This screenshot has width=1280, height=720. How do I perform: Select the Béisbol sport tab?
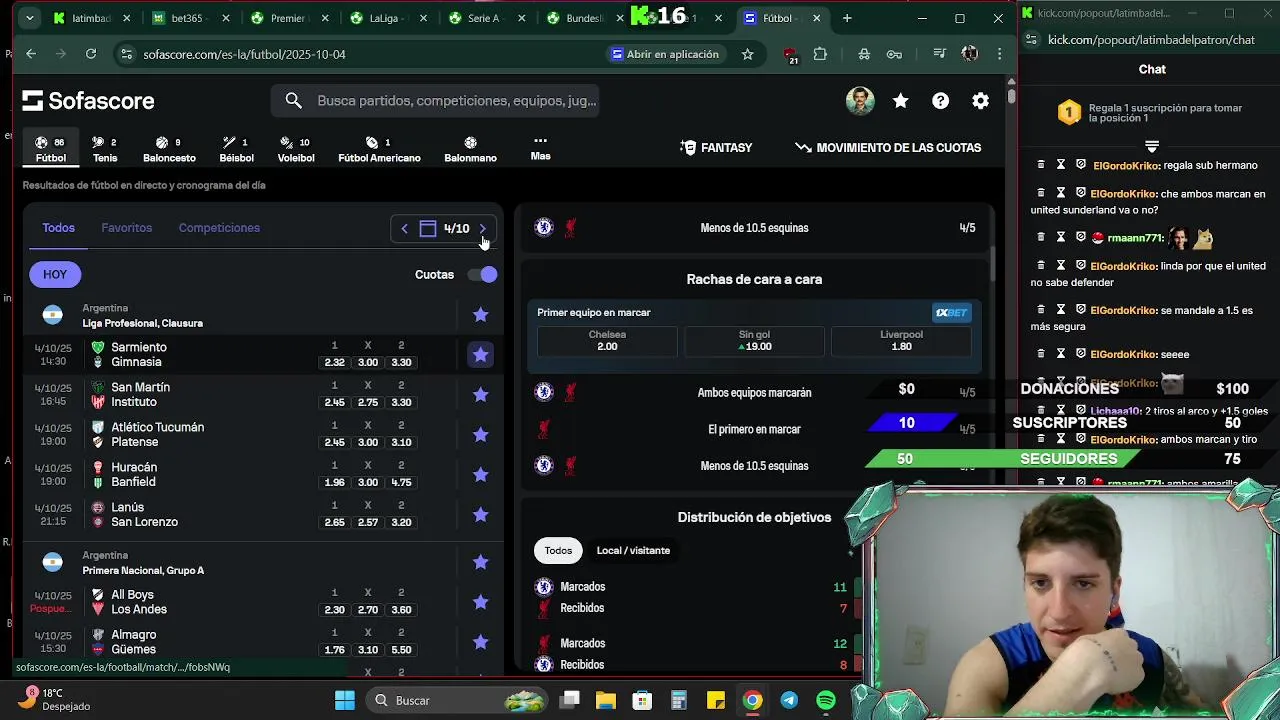click(x=236, y=150)
